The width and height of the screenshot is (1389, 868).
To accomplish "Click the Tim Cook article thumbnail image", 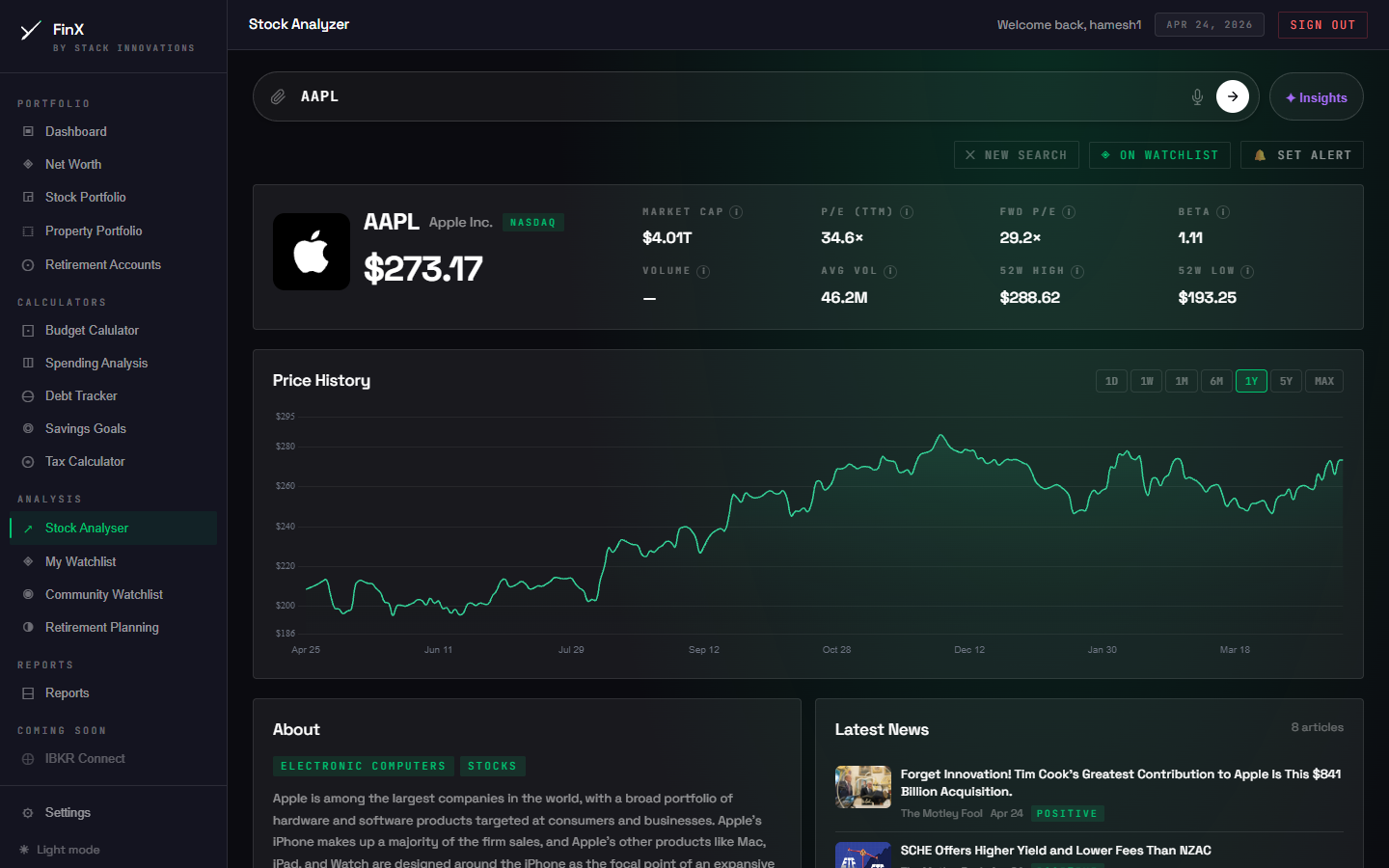I will (x=863, y=787).
